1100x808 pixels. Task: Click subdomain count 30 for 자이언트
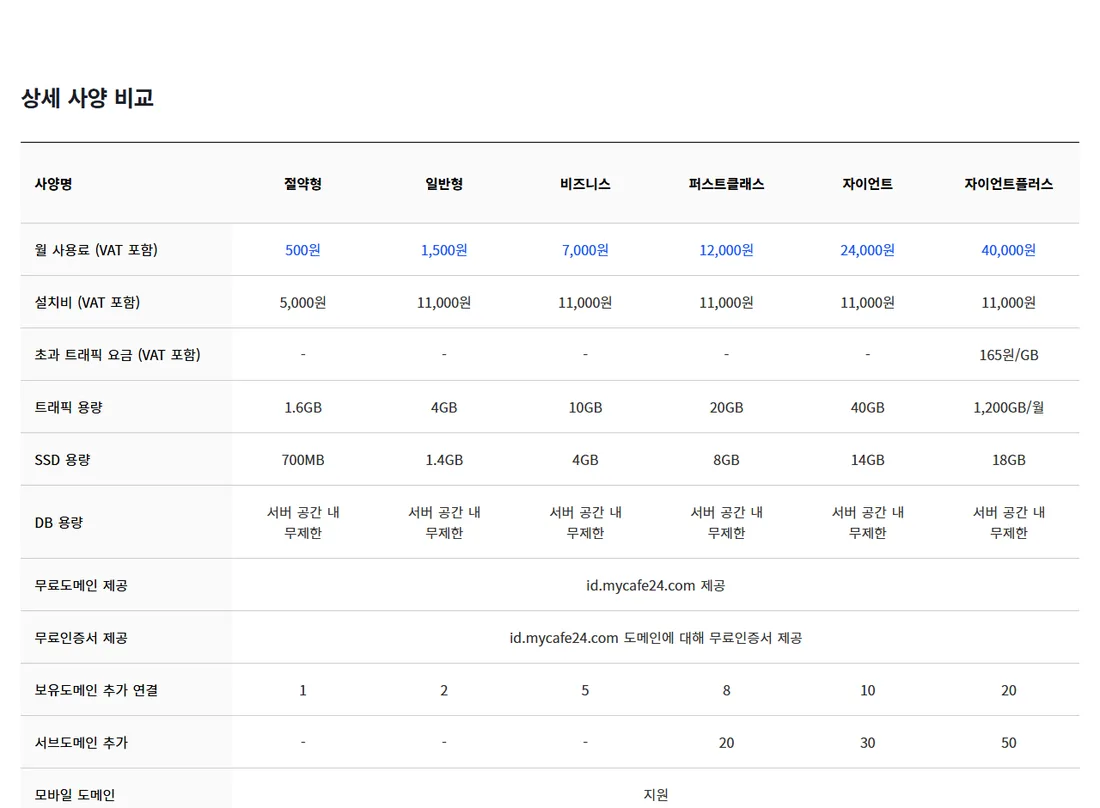[x=867, y=743]
